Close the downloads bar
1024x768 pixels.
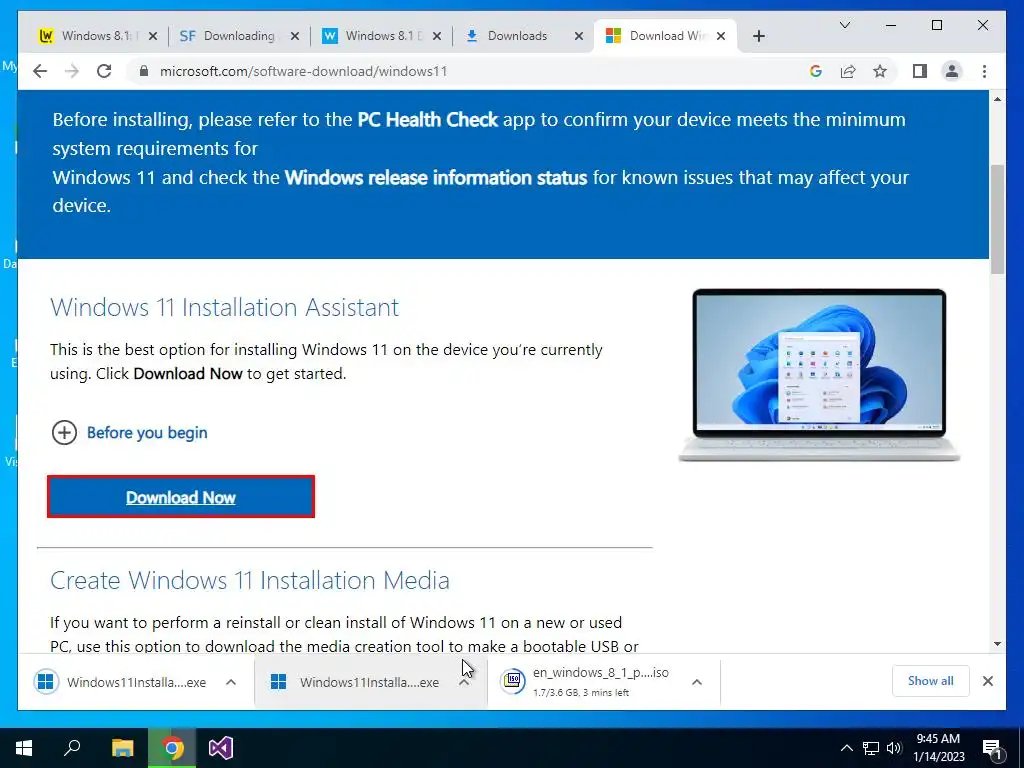tap(987, 680)
